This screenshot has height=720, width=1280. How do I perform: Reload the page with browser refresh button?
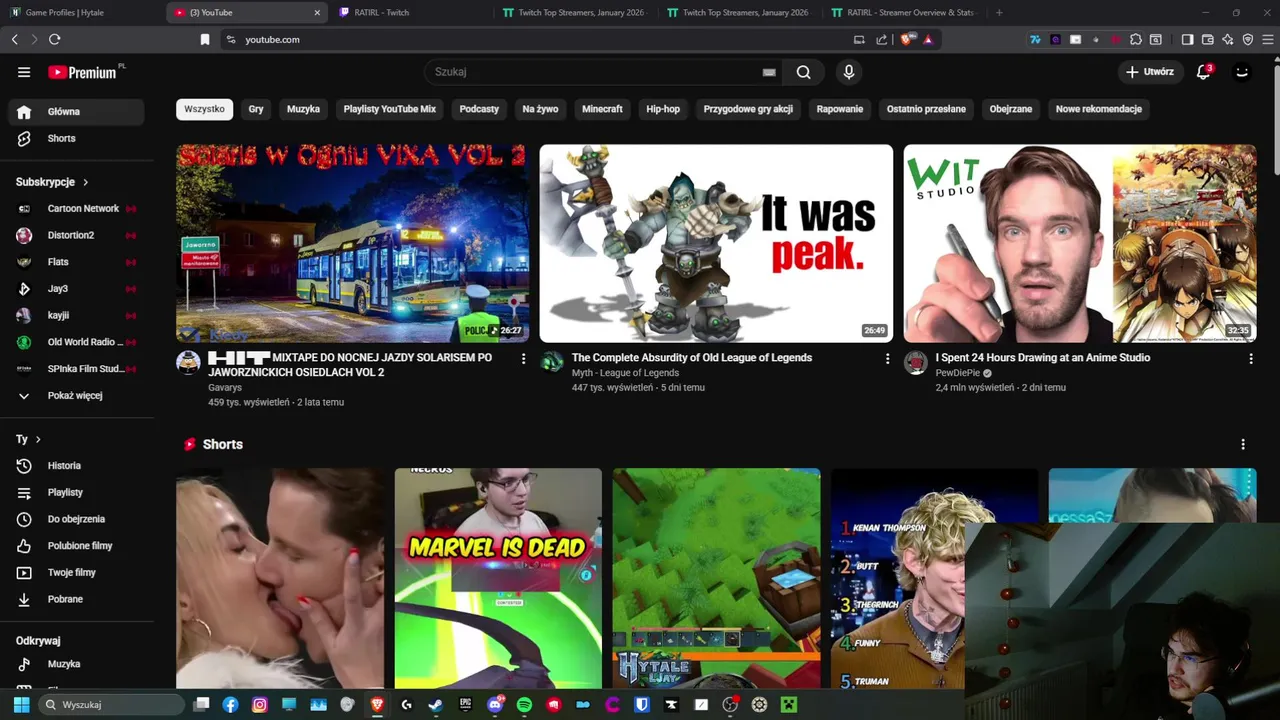pos(55,39)
